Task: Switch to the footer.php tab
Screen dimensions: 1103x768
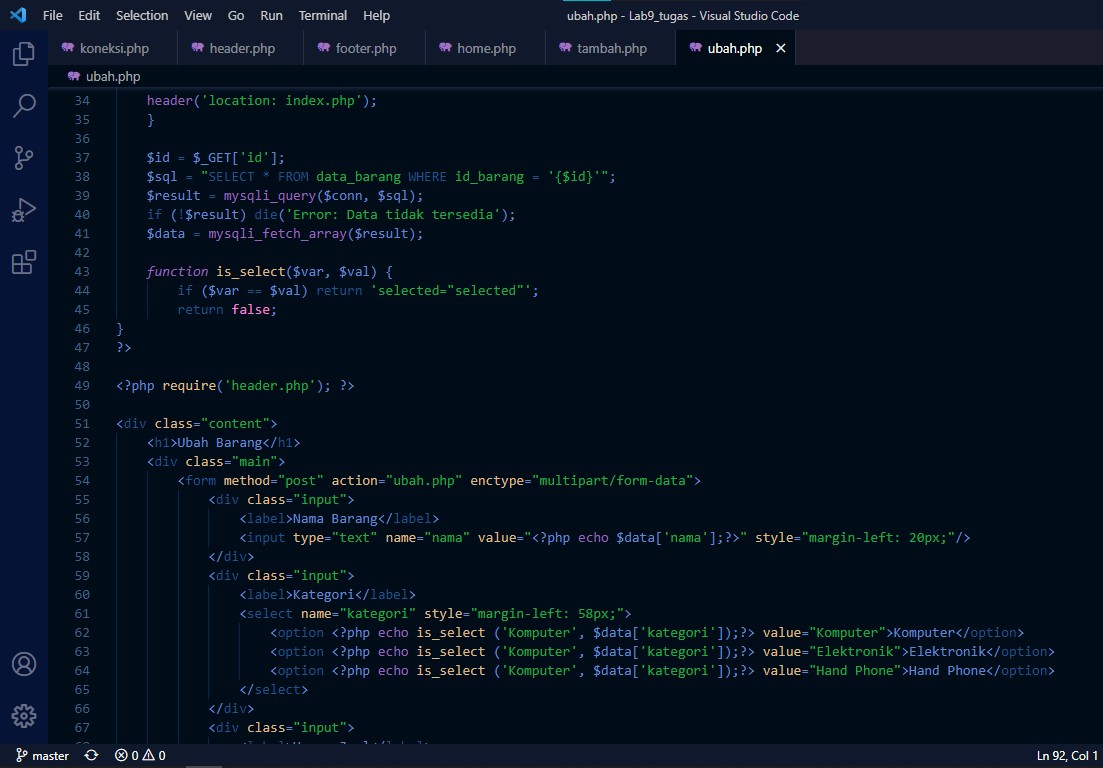Action: pyautogui.click(x=365, y=49)
